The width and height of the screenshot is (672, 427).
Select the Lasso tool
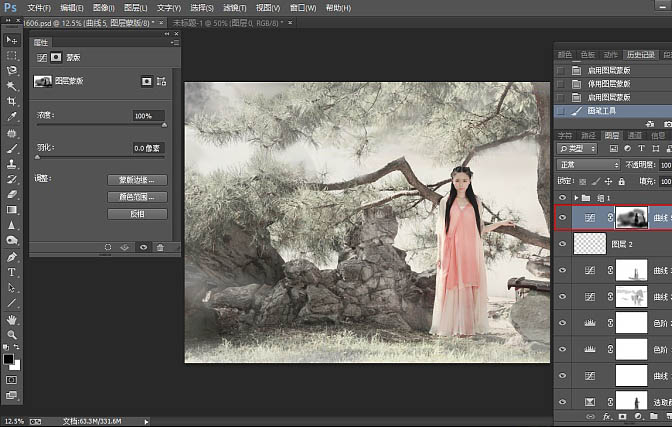click(x=12, y=71)
